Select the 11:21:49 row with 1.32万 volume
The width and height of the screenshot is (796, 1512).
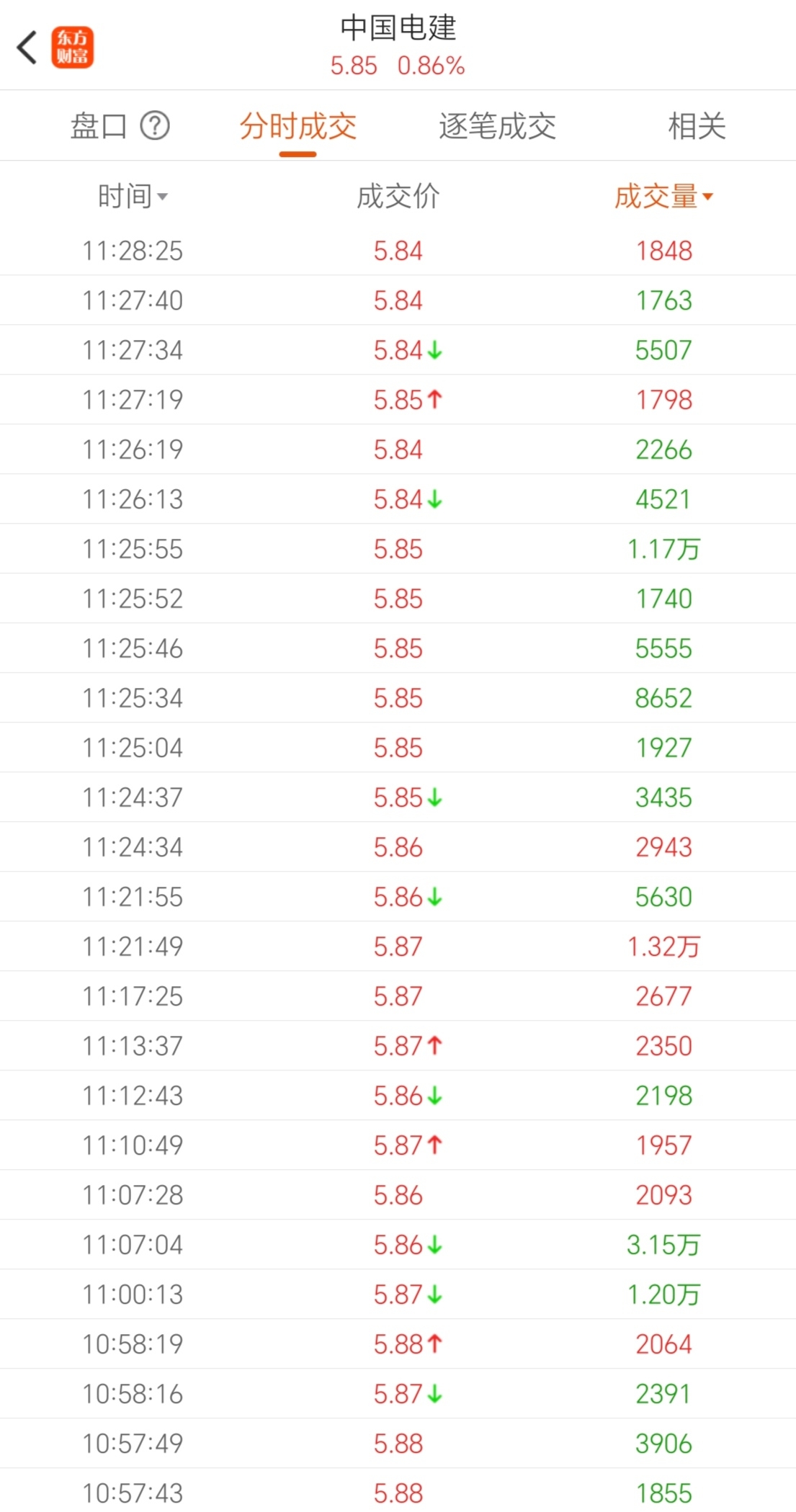tap(398, 947)
